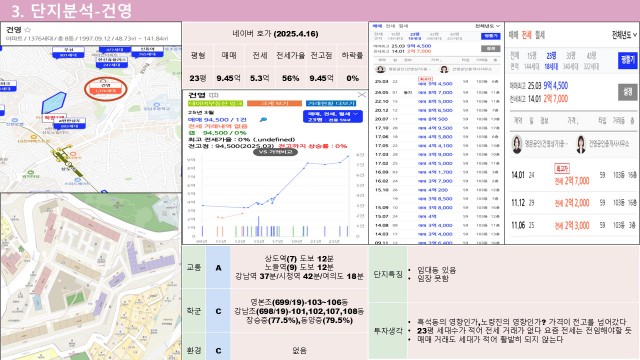Select first agent avatar in sales-list panel
The width and height of the screenshot is (640, 360).
(x=381, y=69)
